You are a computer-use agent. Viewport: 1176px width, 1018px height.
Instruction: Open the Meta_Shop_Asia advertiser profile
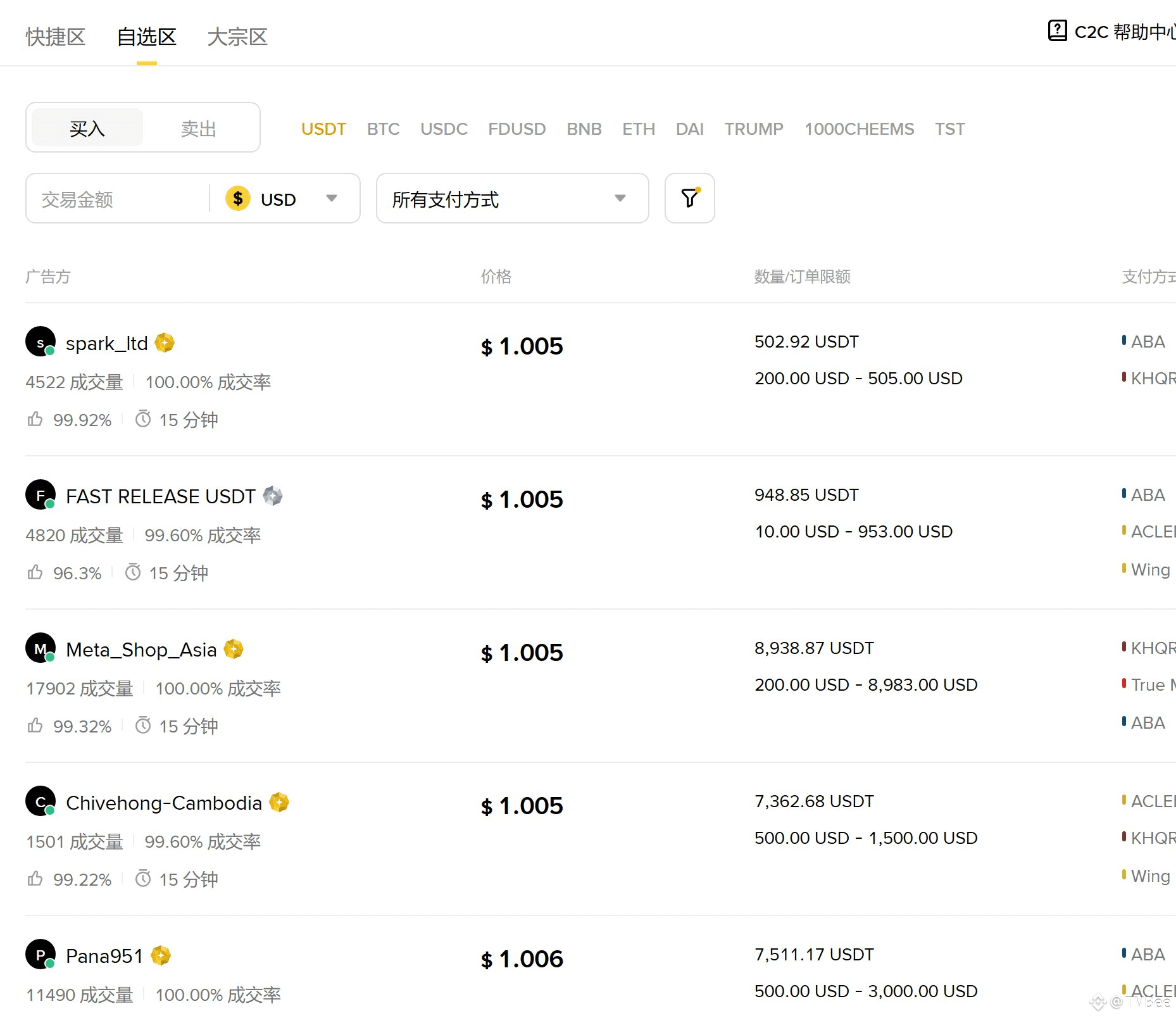pyautogui.click(x=141, y=650)
